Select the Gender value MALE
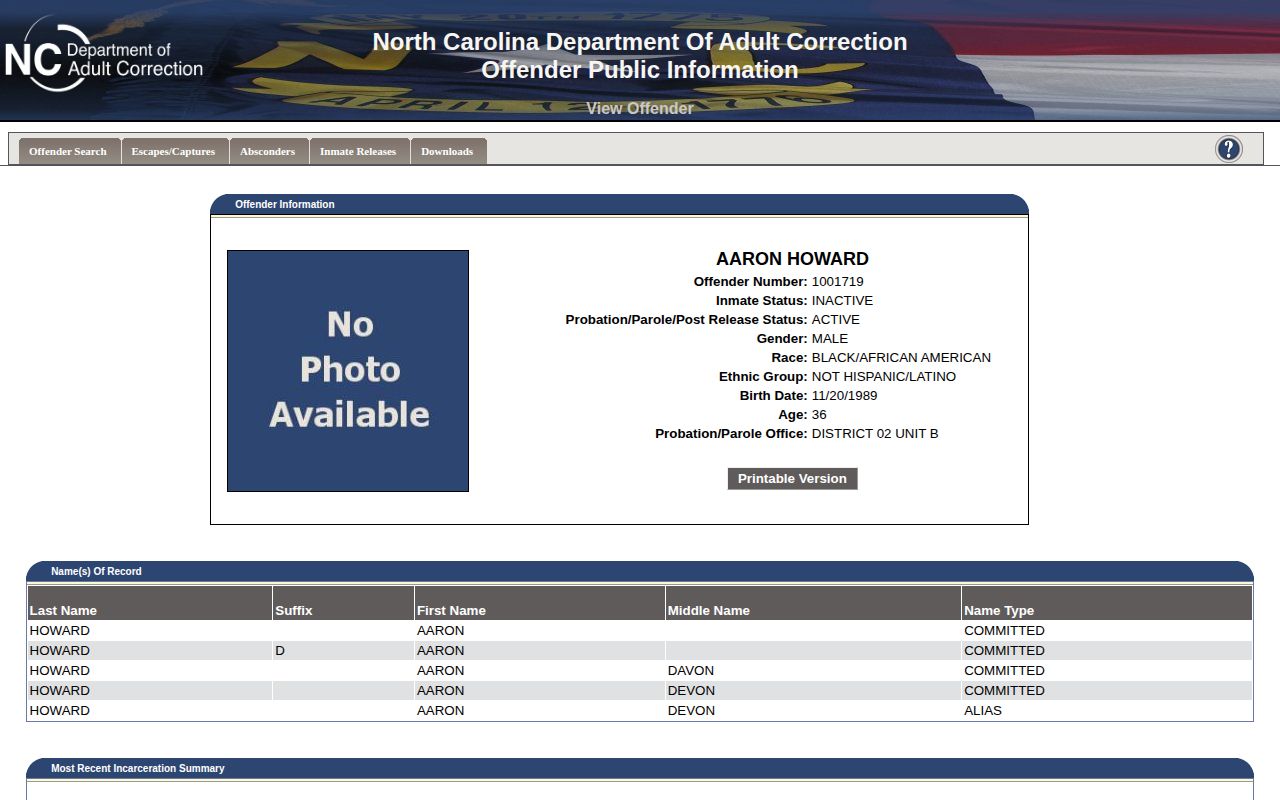The height and width of the screenshot is (800, 1280). tap(830, 339)
